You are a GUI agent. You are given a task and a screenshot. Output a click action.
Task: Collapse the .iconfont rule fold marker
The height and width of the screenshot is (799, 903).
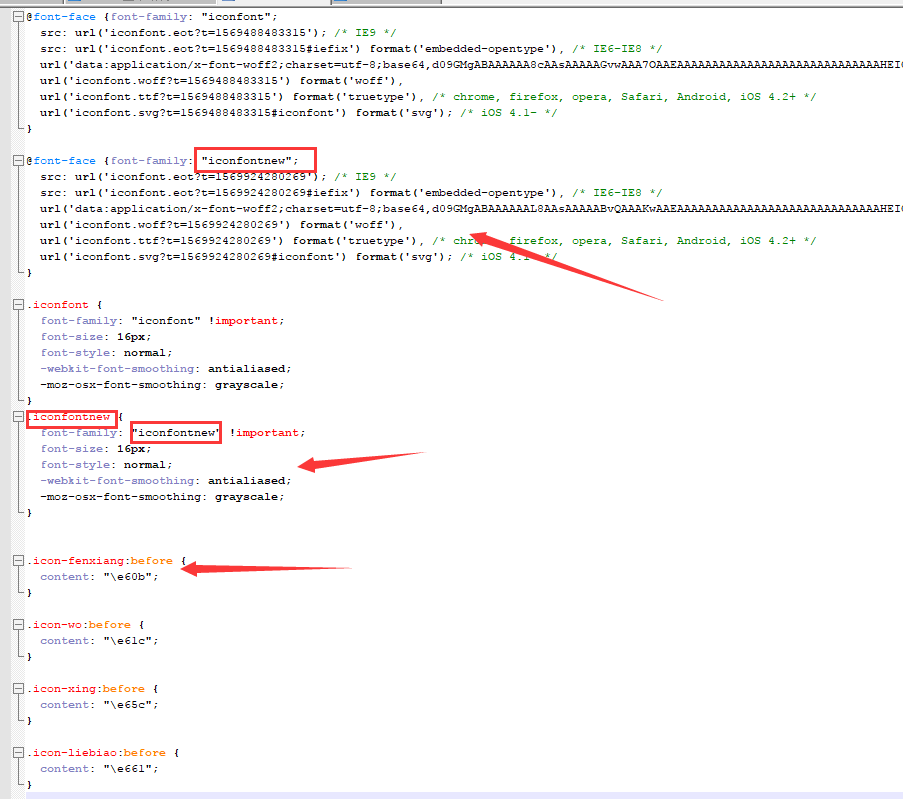18,305
